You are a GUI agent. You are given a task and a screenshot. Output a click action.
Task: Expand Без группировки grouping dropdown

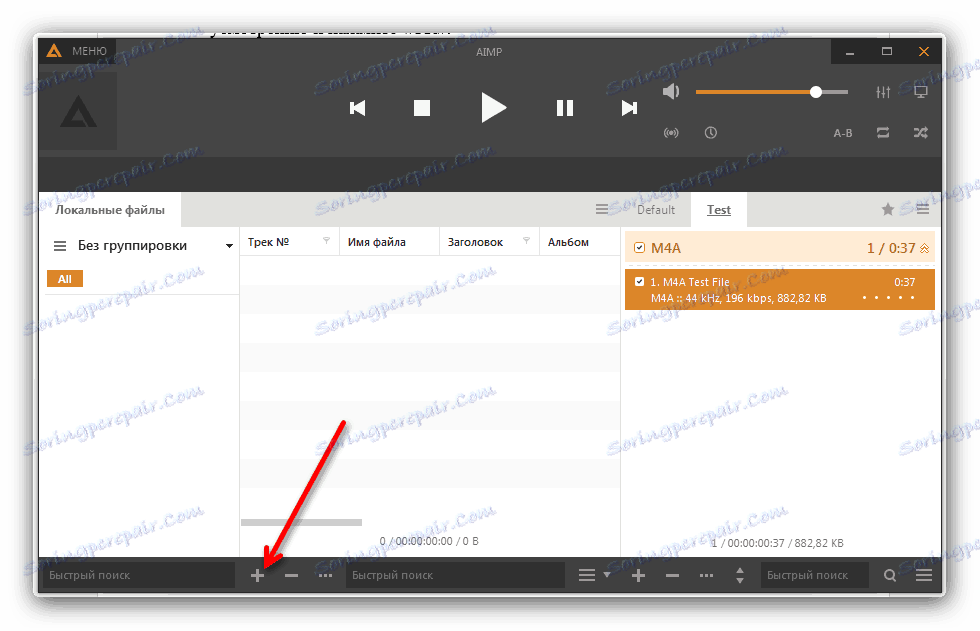coord(229,246)
